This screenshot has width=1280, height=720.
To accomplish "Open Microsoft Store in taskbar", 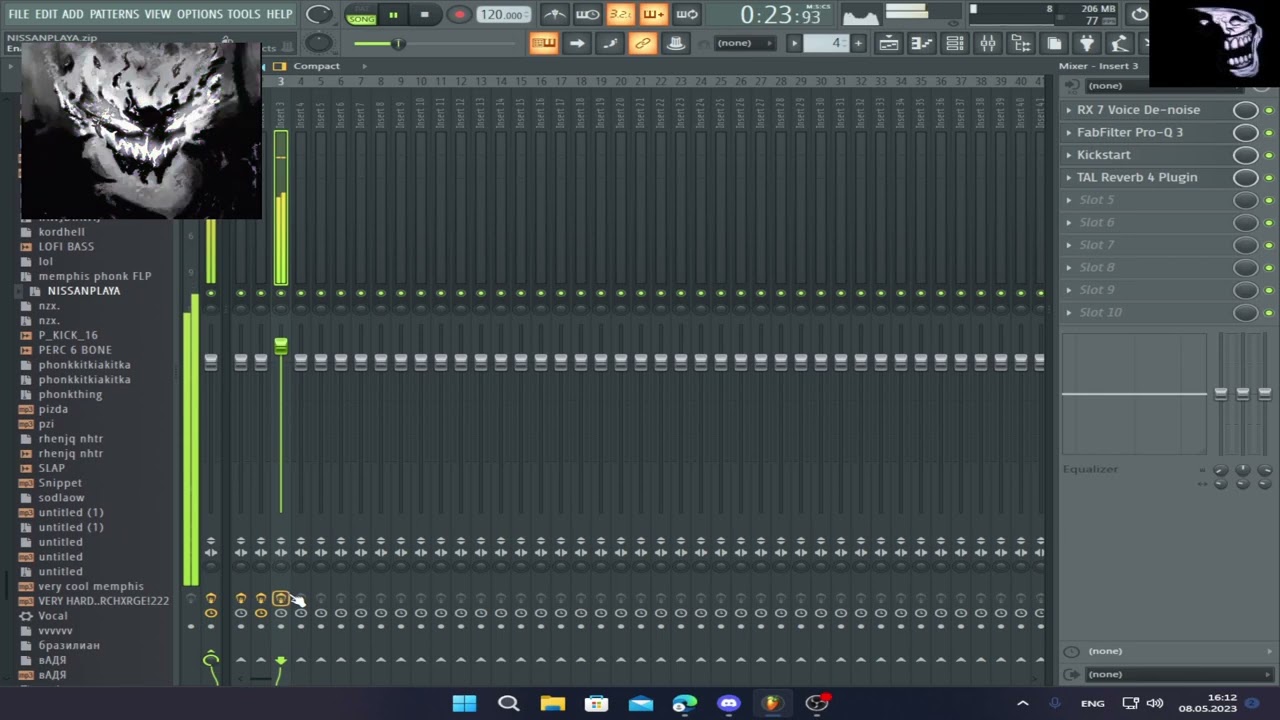I will (596, 703).
